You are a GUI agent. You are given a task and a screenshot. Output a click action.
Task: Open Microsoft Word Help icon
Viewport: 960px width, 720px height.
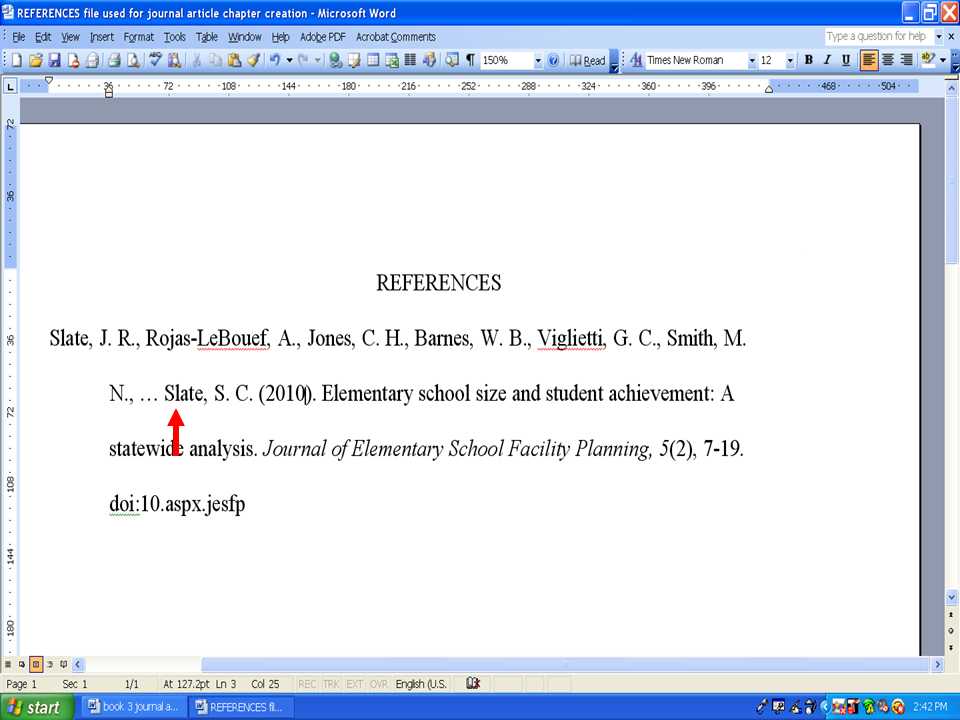(x=553, y=60)
